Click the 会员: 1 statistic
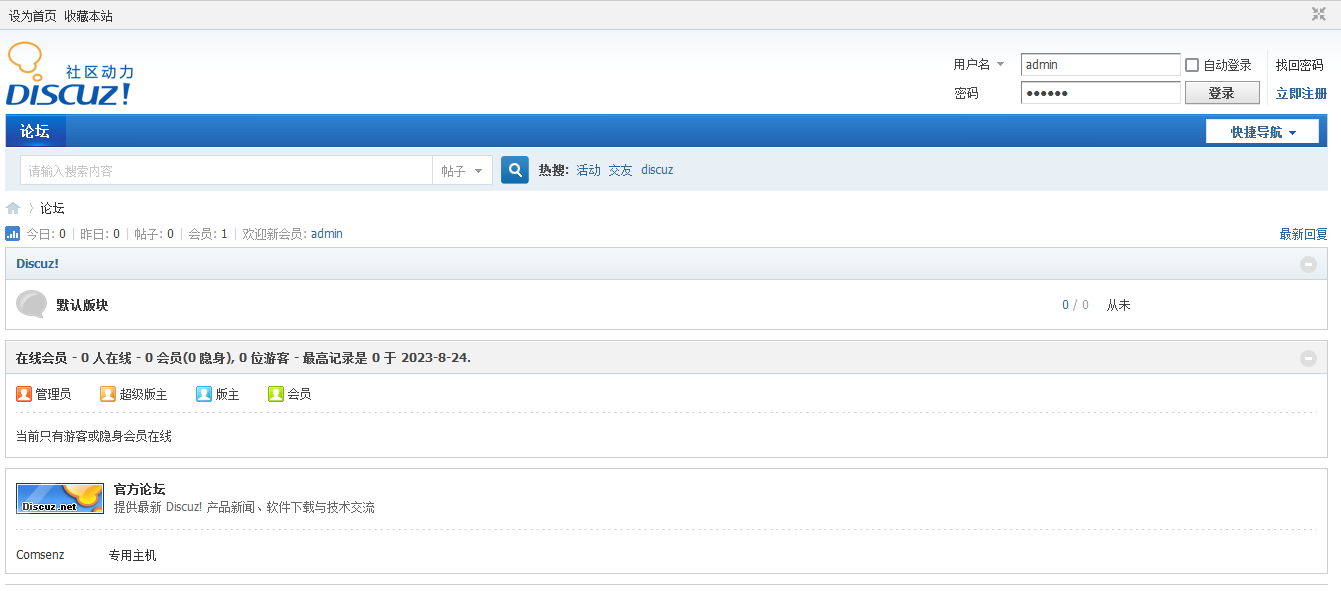 tap(208, 234)
